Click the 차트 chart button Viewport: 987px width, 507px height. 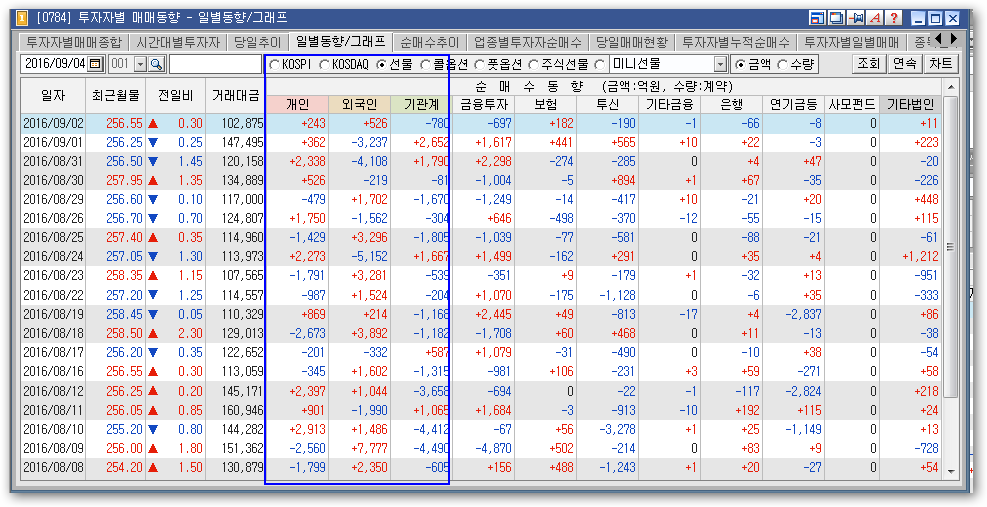click(940, 64)
